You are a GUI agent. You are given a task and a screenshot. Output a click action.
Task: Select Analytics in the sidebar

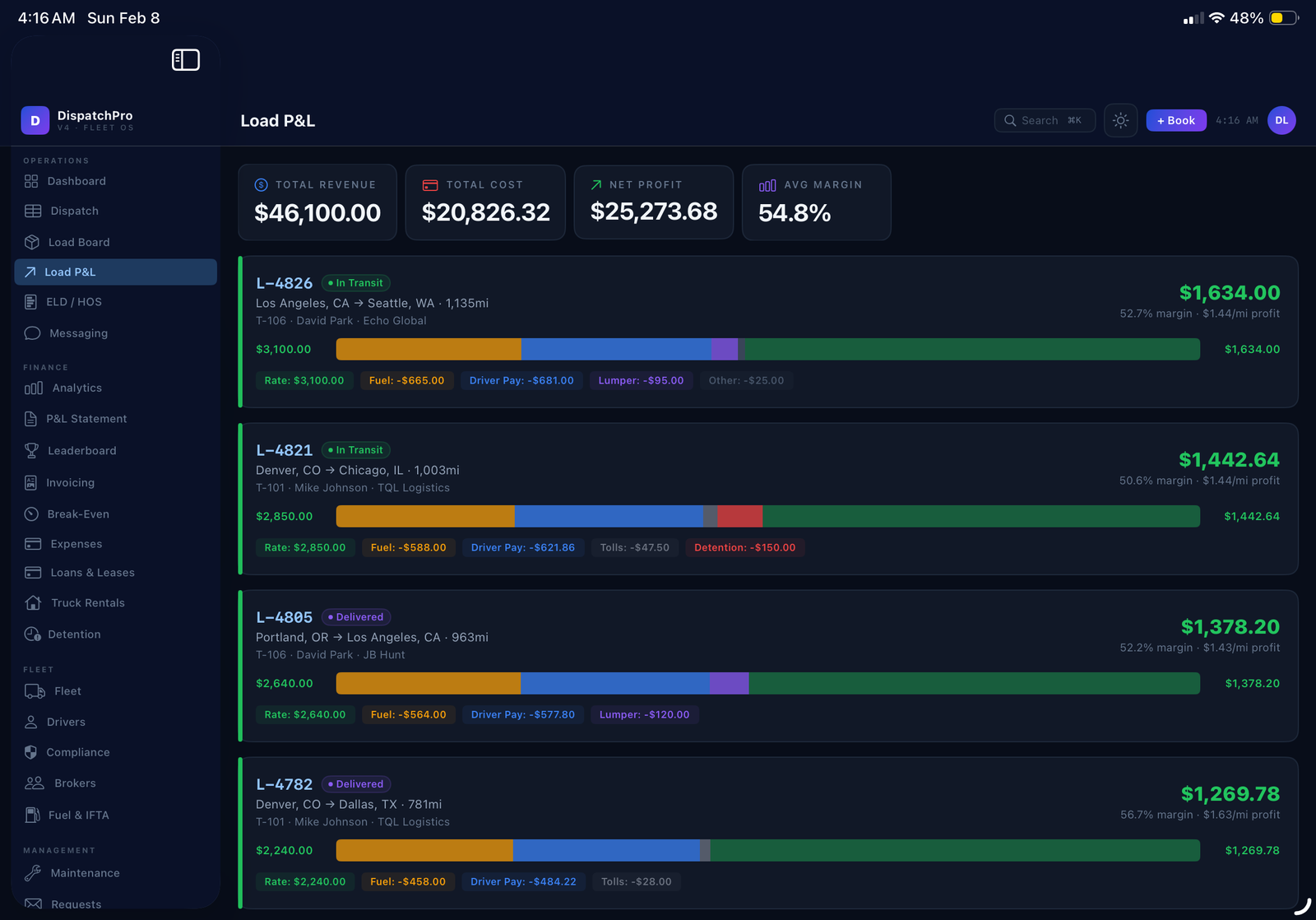(76, 388)
